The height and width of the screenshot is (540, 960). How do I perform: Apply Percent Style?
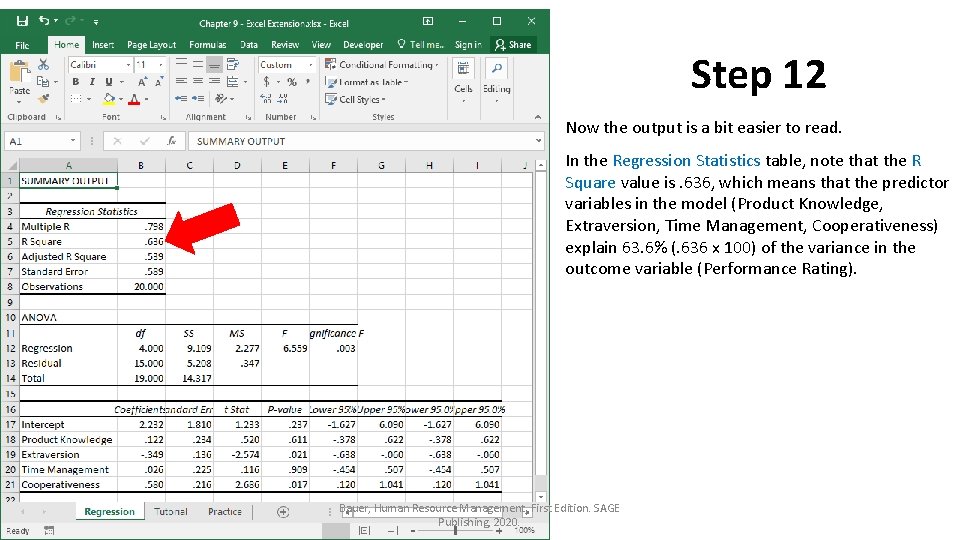tap(292, 81)
